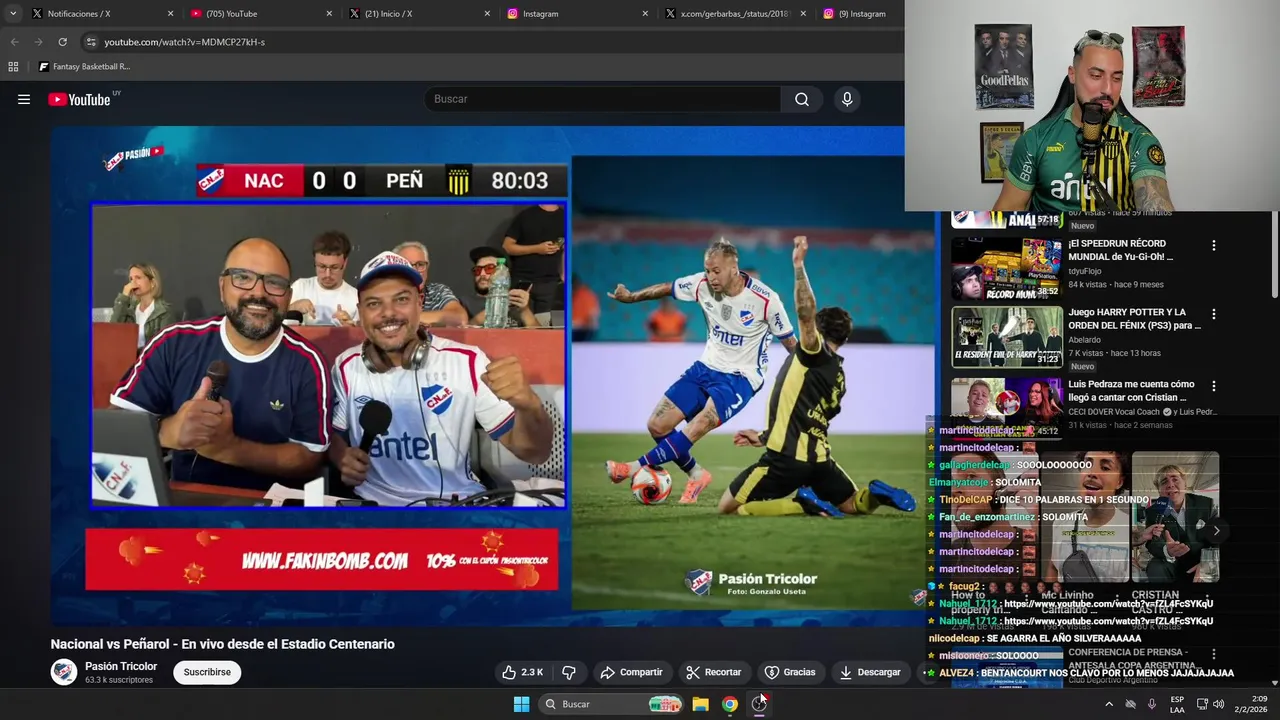
Task: Open the Yu-Gi-Oh speedrun récord thumbnail
Action: pos(1007,268)
